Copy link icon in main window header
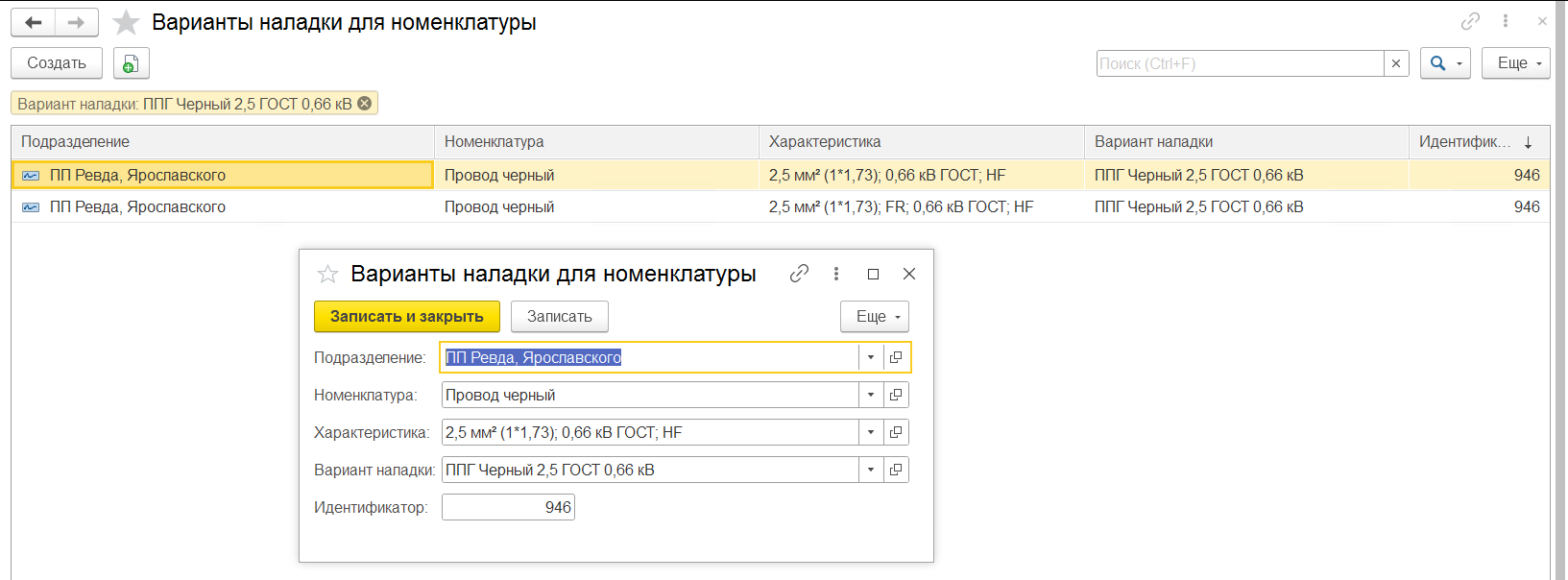The image size is (1568, 580). click(1470, 21)
